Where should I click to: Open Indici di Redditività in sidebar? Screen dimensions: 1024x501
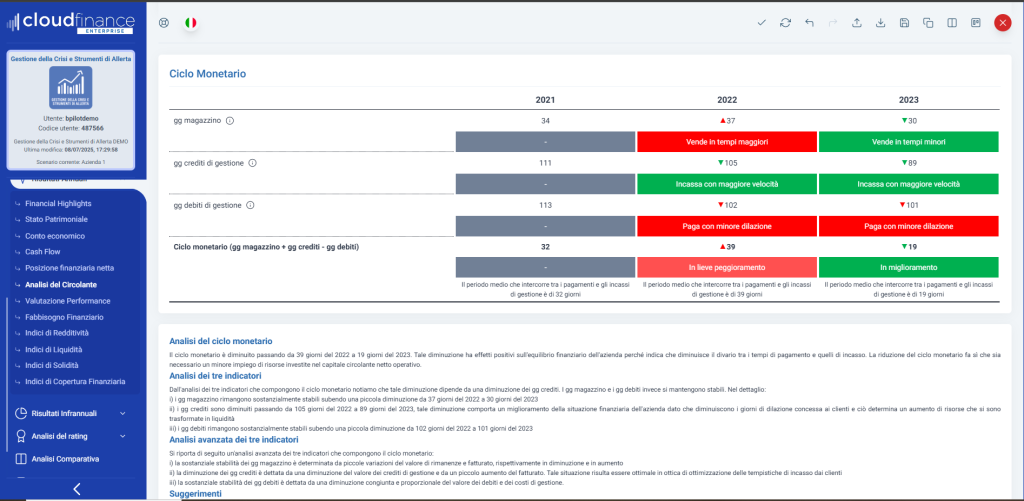(57, 333)
